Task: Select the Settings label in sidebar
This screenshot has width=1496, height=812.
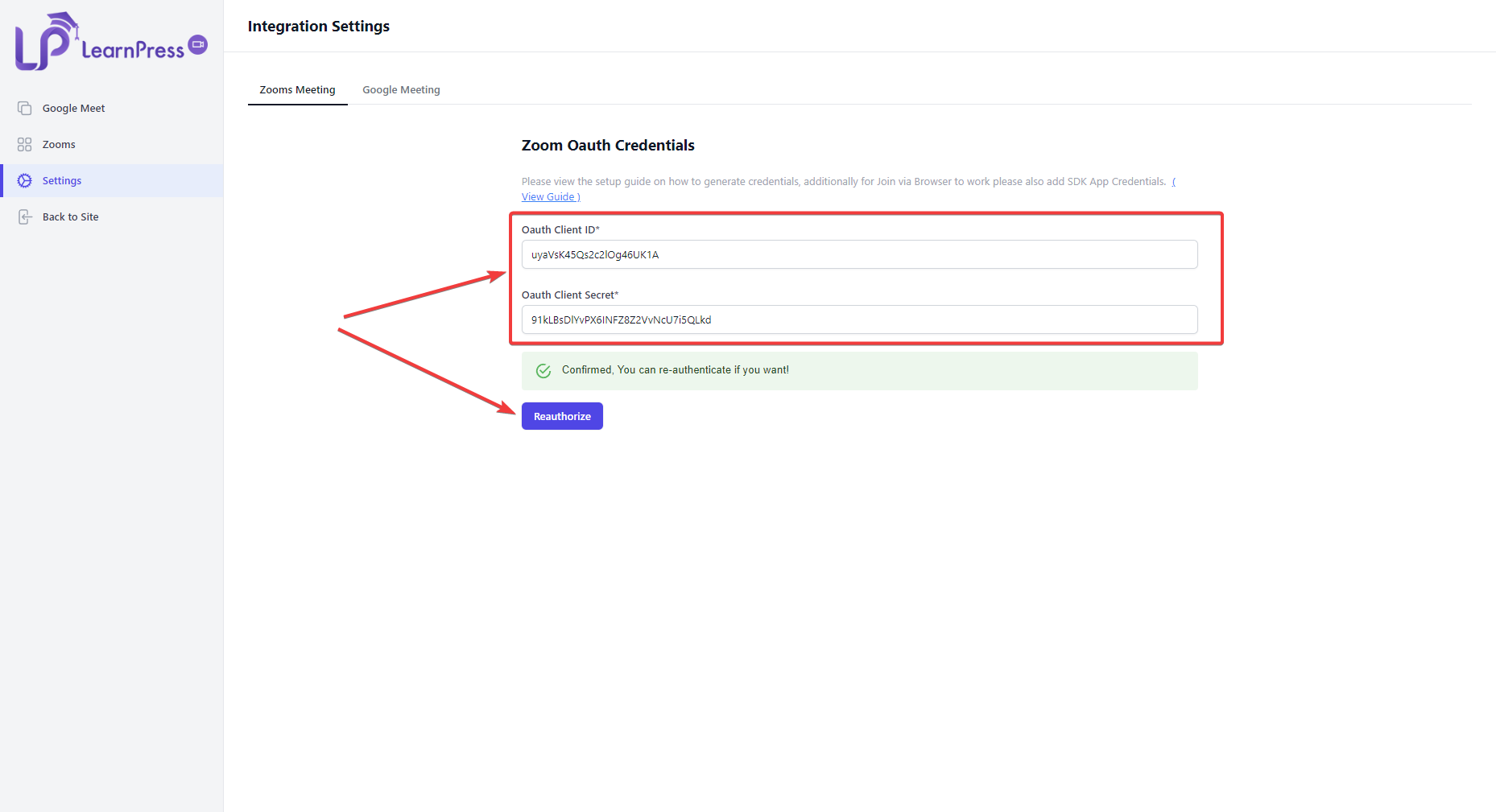Action: 62,180
